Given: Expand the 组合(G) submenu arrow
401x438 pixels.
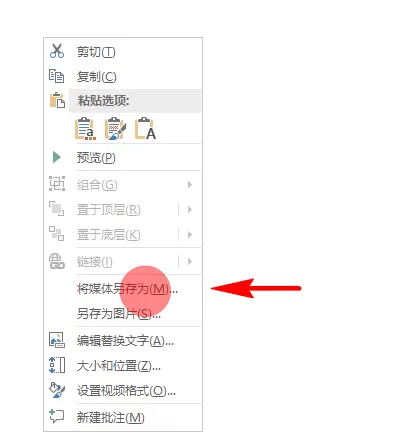Looking at the screenshot, I should coord(190,184).
